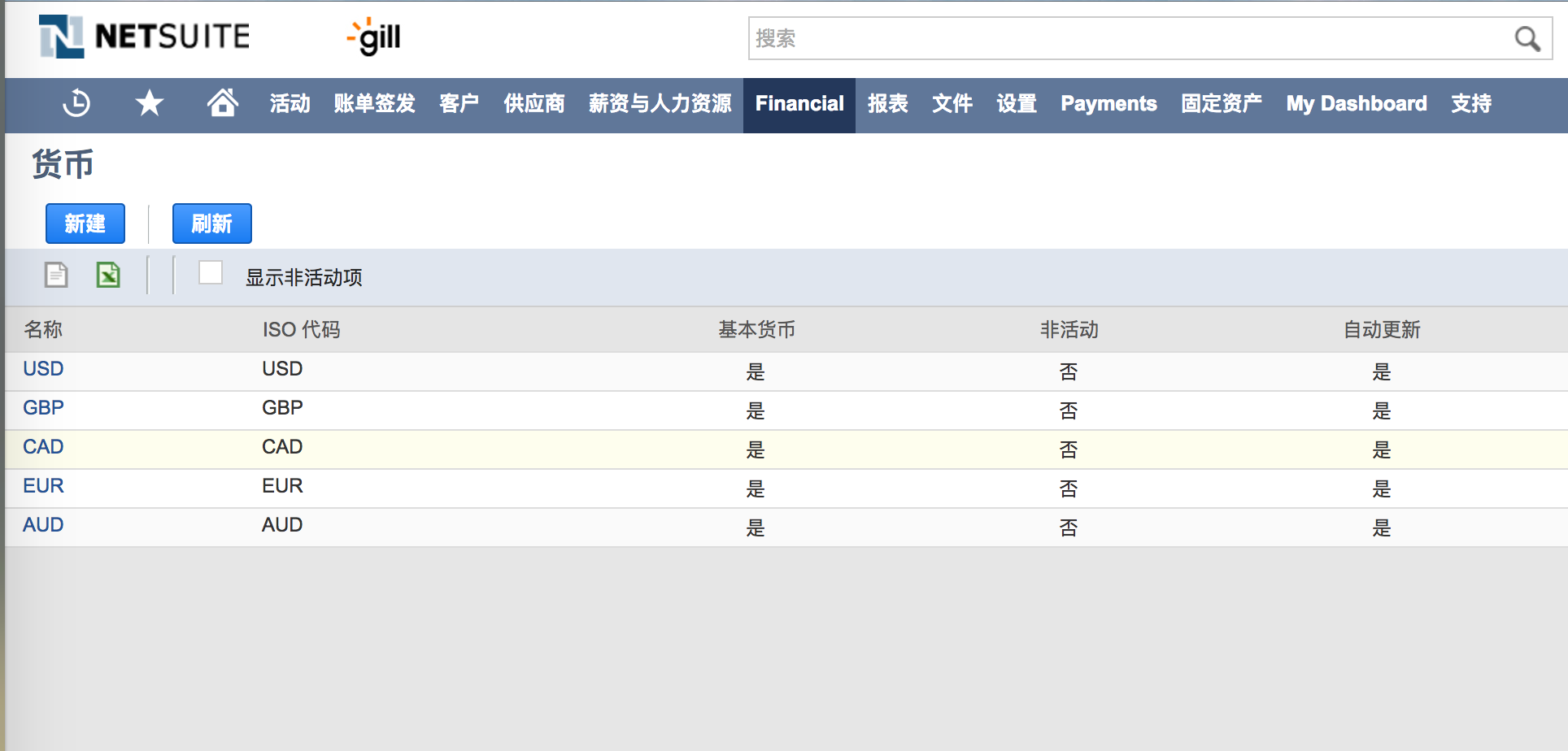
Task: Click the shortcuts star icon
Action: (x=150, y=104)
